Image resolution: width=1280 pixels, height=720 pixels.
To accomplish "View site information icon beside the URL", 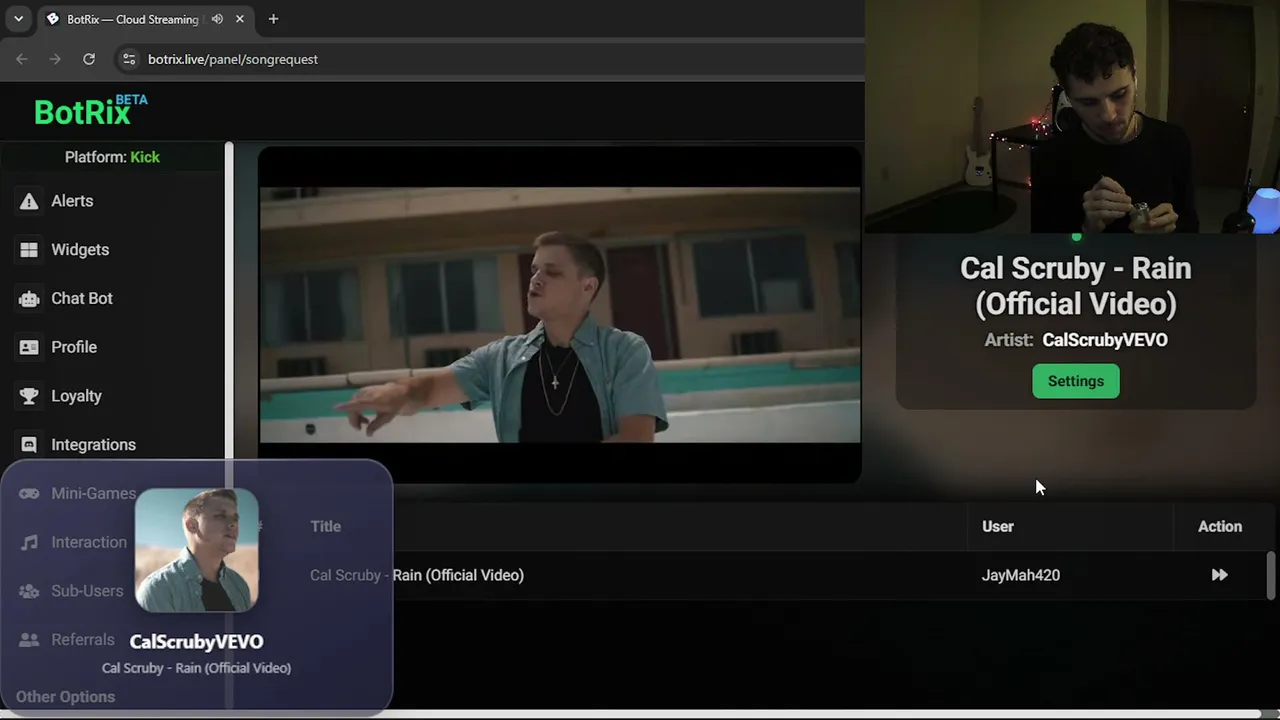I will point(128,59).
